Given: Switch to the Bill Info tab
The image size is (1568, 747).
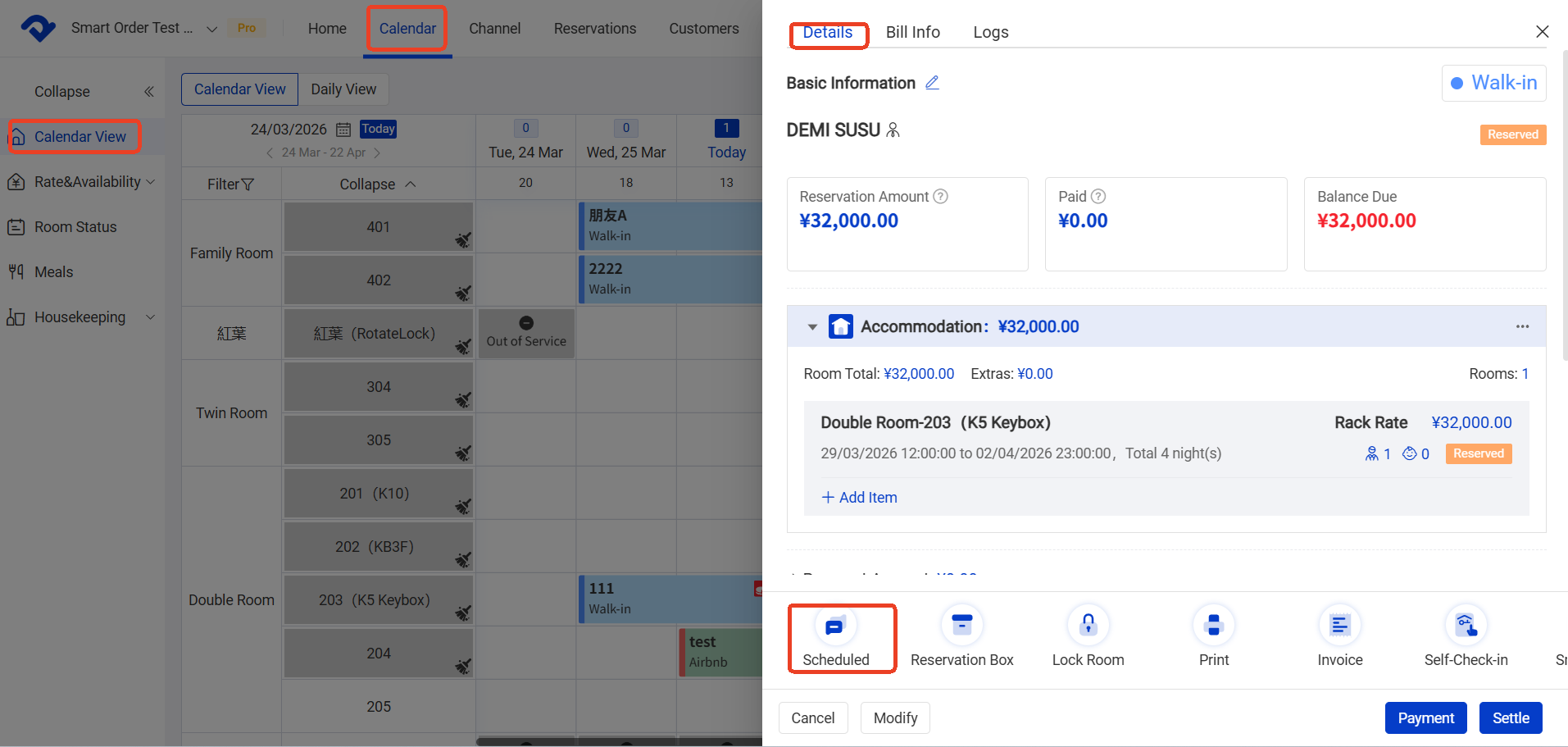Looking at the screenshot, I should (x=912, y=32).
